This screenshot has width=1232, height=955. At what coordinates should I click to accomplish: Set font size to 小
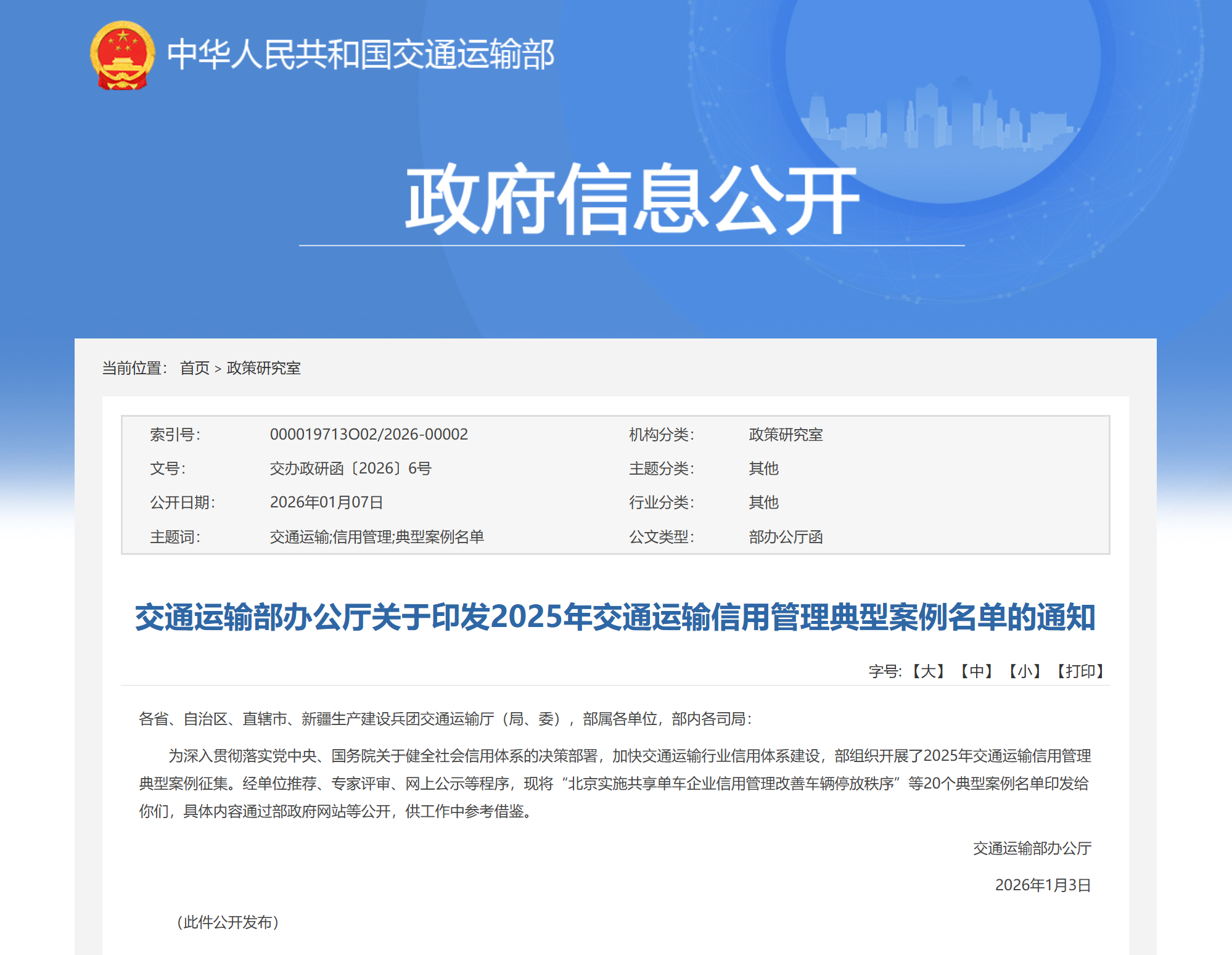1024,671
